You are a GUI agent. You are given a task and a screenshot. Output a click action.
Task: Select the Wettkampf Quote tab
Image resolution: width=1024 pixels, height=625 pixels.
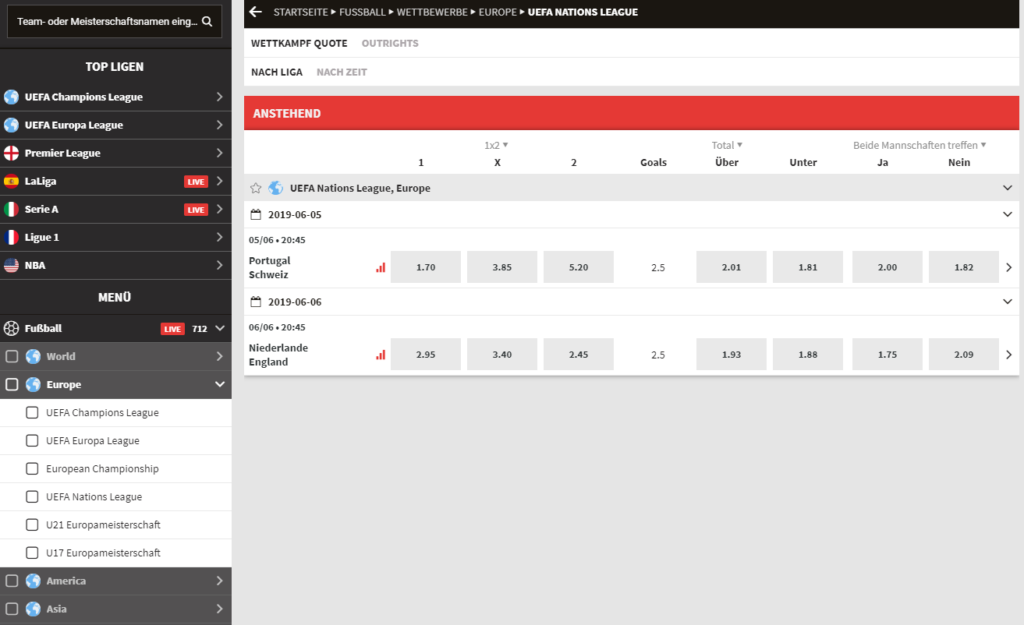299,43
